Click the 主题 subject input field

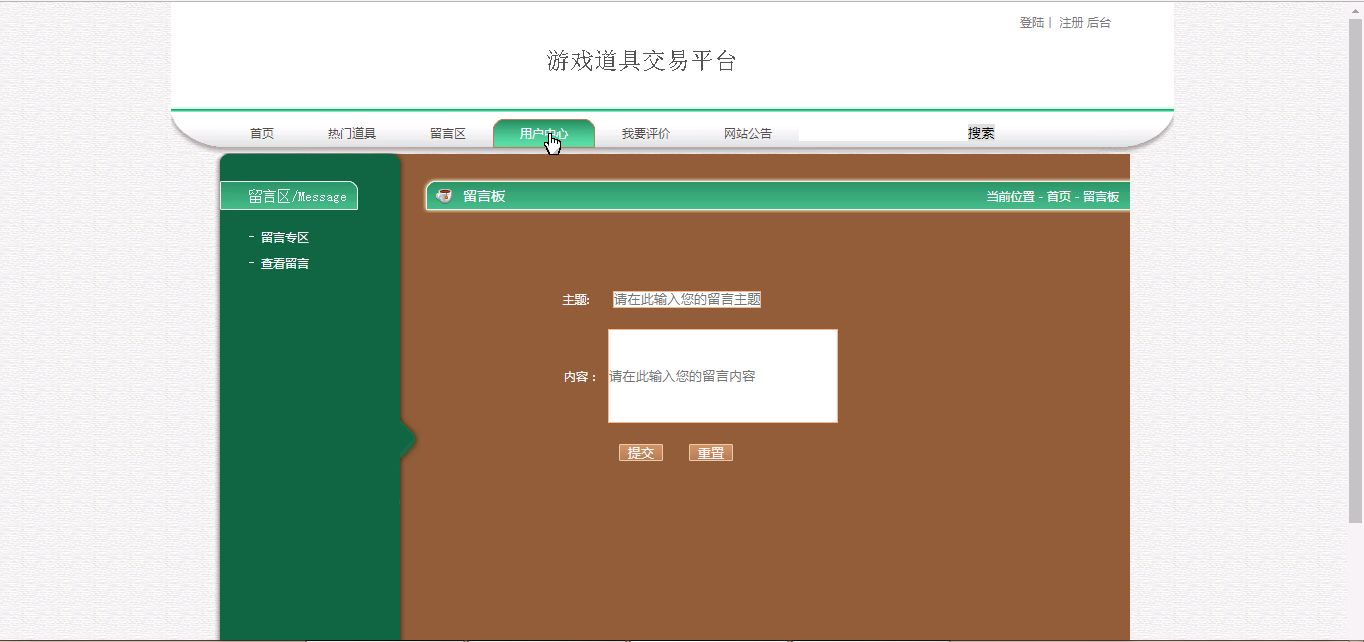point(687,299)
